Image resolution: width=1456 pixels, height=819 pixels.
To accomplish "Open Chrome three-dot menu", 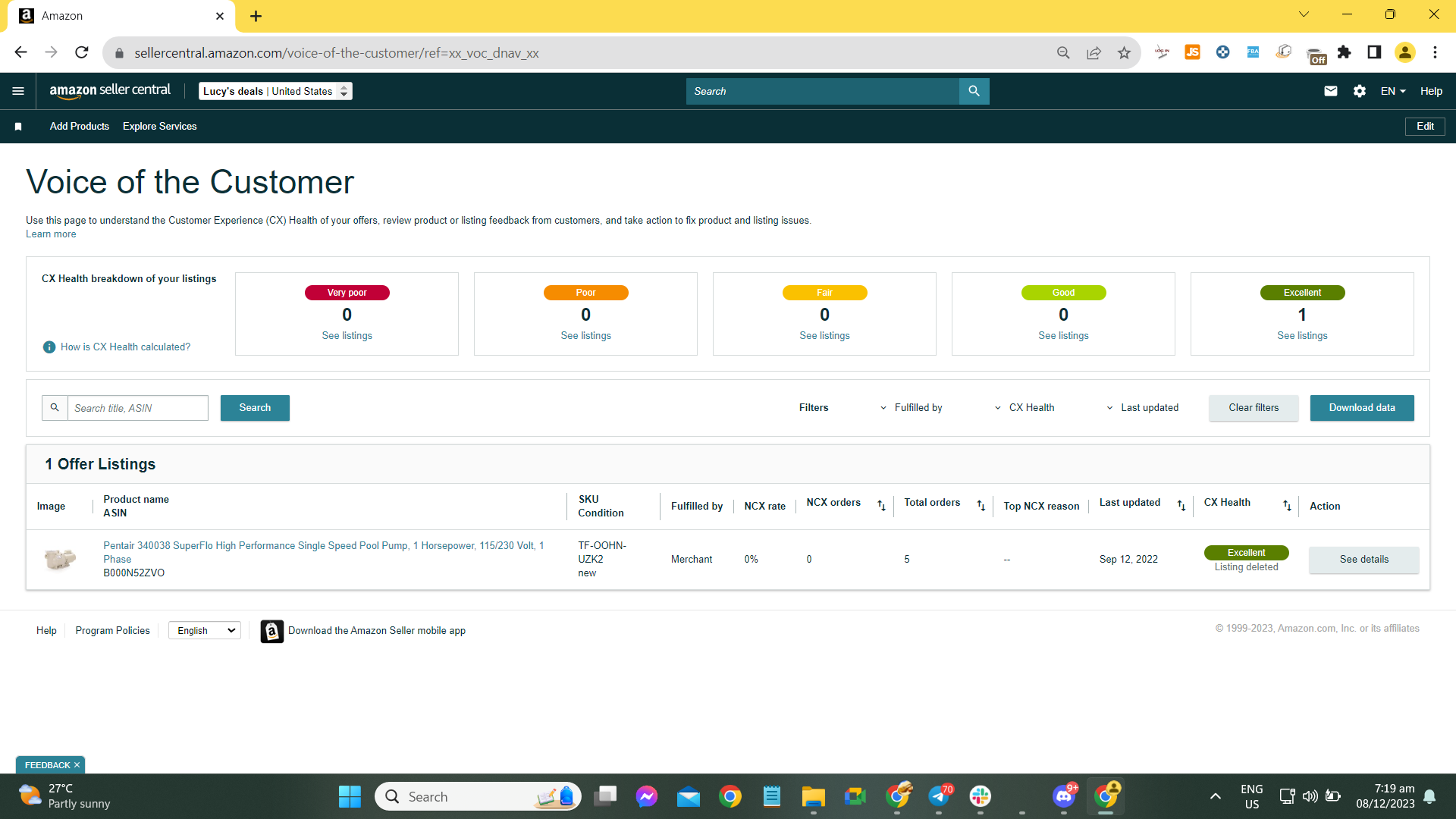I will click(x=1435, y=52).
